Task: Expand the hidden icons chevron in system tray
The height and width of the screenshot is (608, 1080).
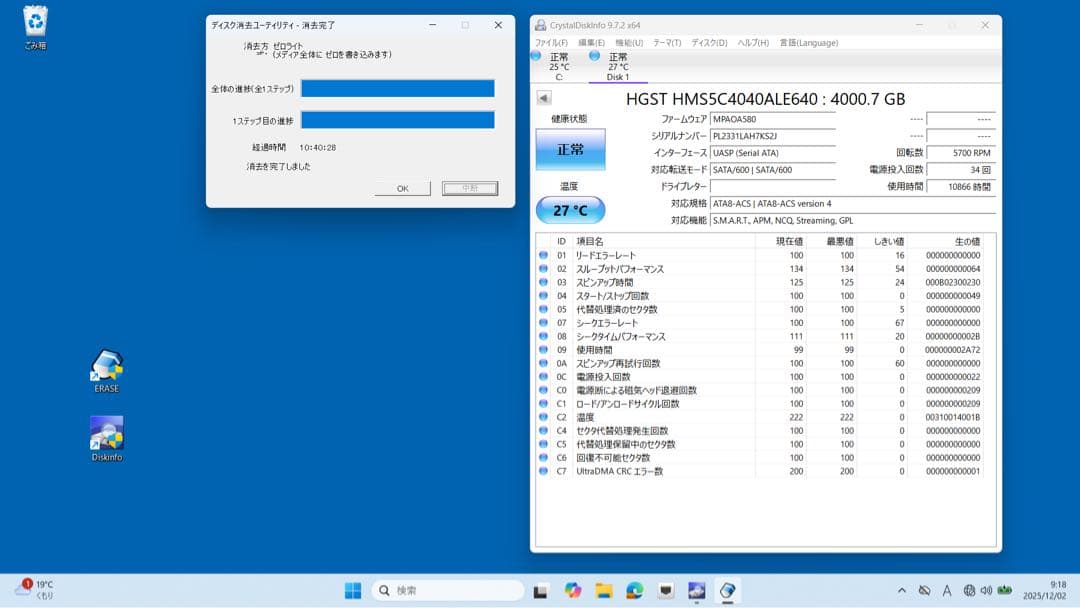Action: [x=901, y=590]
